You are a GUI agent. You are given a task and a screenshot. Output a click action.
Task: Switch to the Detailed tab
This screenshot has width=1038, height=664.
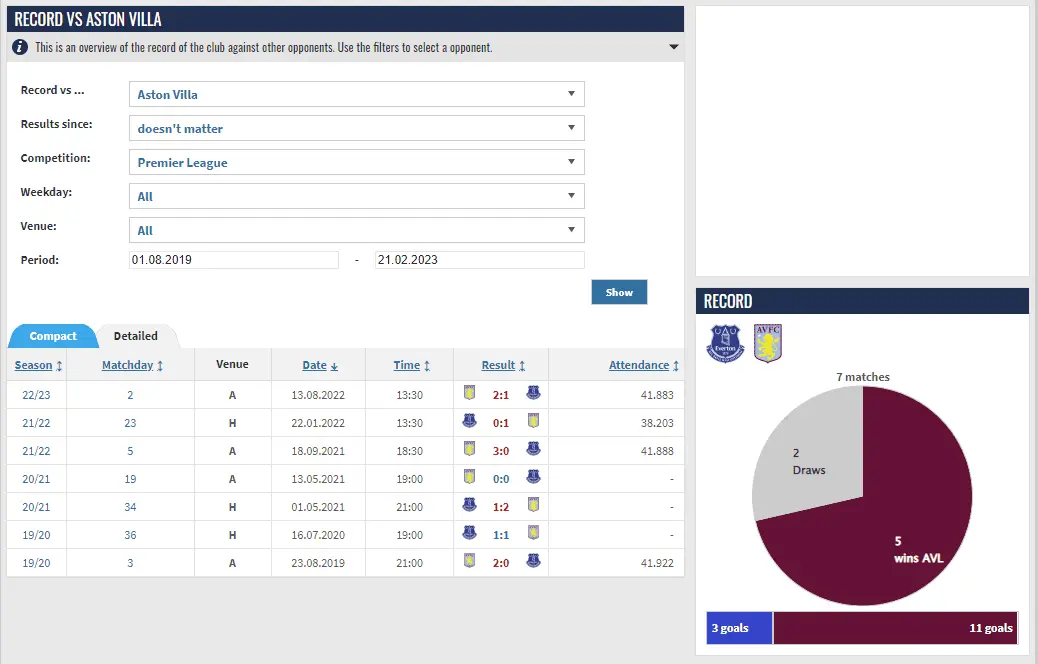136,337
